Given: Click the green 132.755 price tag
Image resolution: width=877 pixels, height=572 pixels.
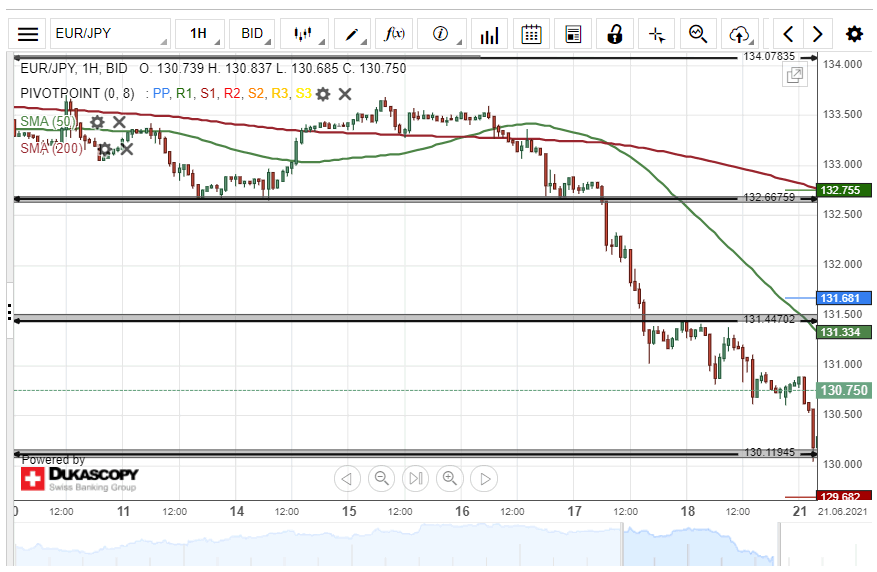Looking at the screenshot, I should [844, 190].
